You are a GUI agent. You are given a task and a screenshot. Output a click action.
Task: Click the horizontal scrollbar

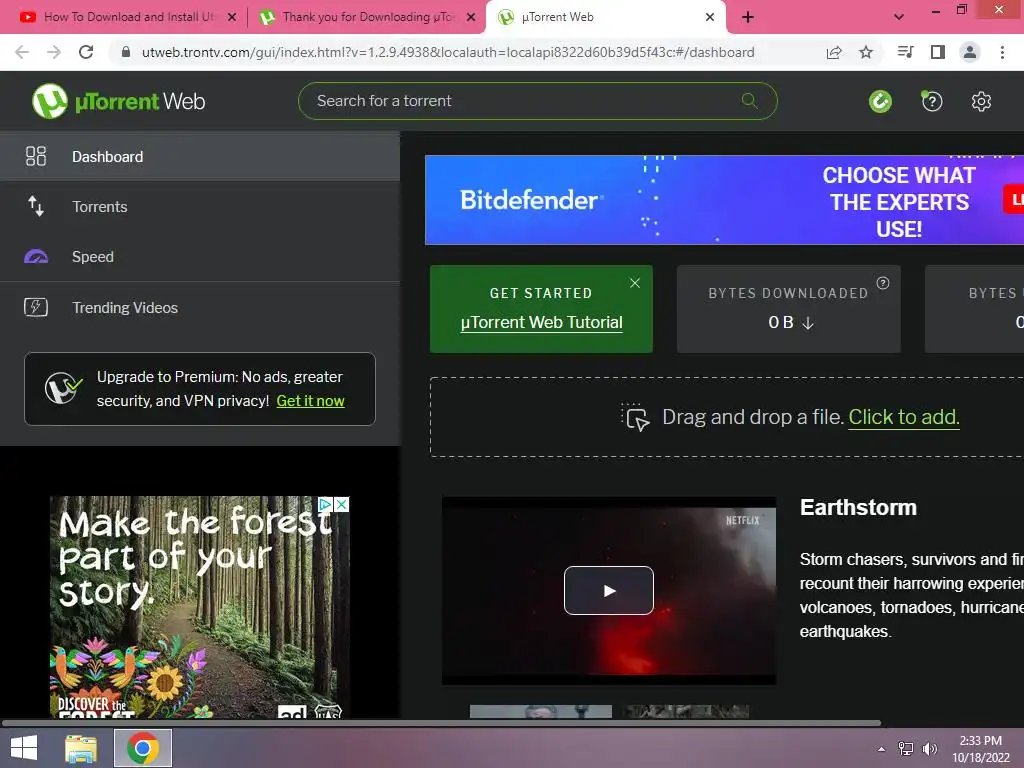tap(441, 723)
